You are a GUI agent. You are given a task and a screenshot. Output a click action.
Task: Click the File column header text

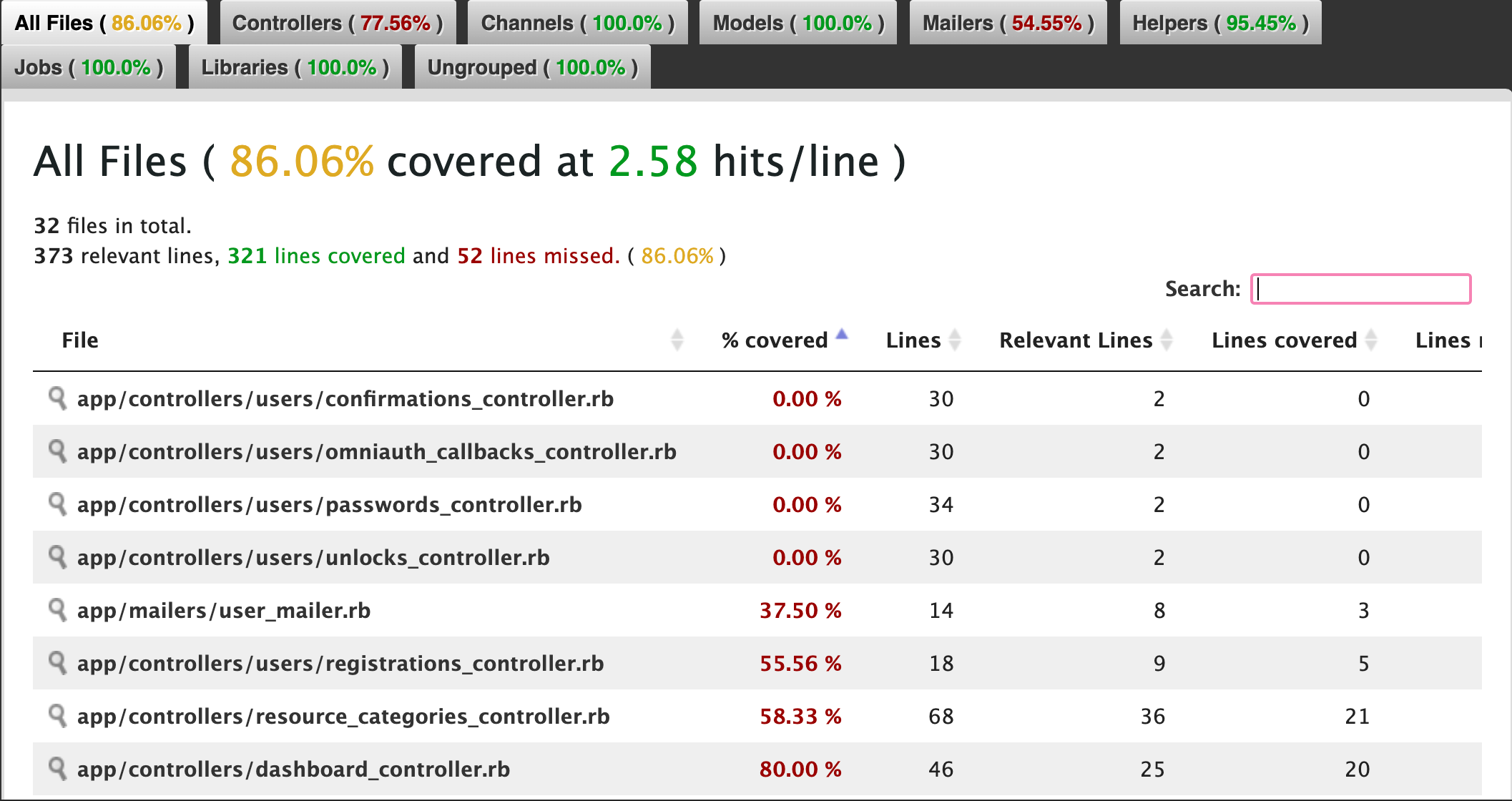click(x=80, y=340)
